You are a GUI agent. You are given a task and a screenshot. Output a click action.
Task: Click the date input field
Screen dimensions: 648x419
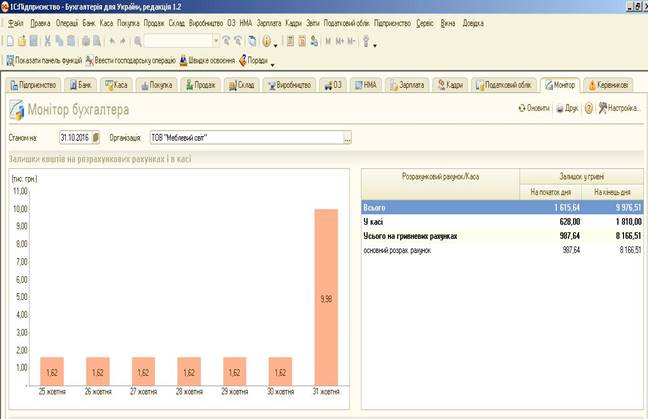[74, 138]
